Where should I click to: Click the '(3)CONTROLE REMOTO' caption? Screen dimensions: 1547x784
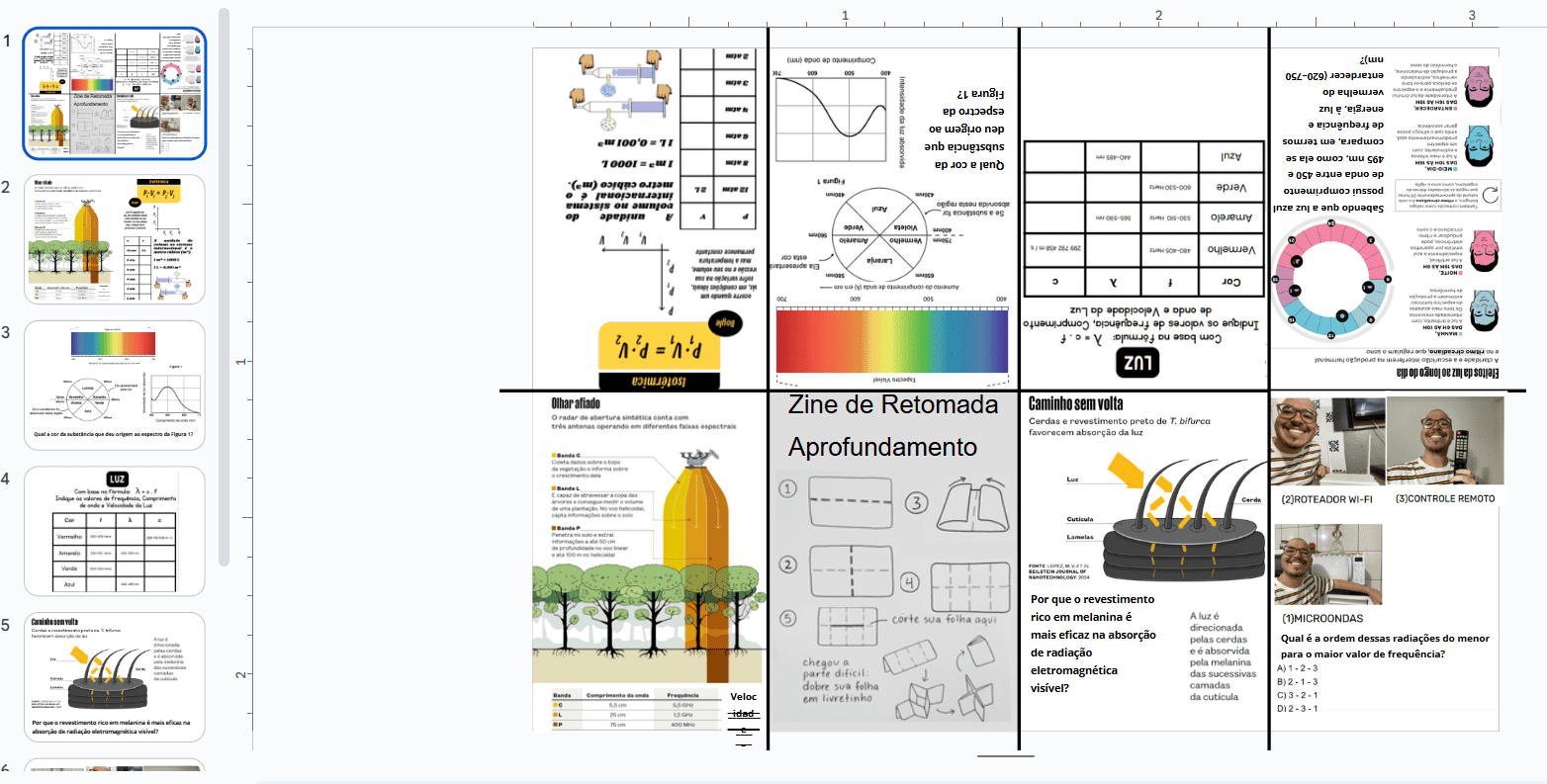coord(1445,498)
